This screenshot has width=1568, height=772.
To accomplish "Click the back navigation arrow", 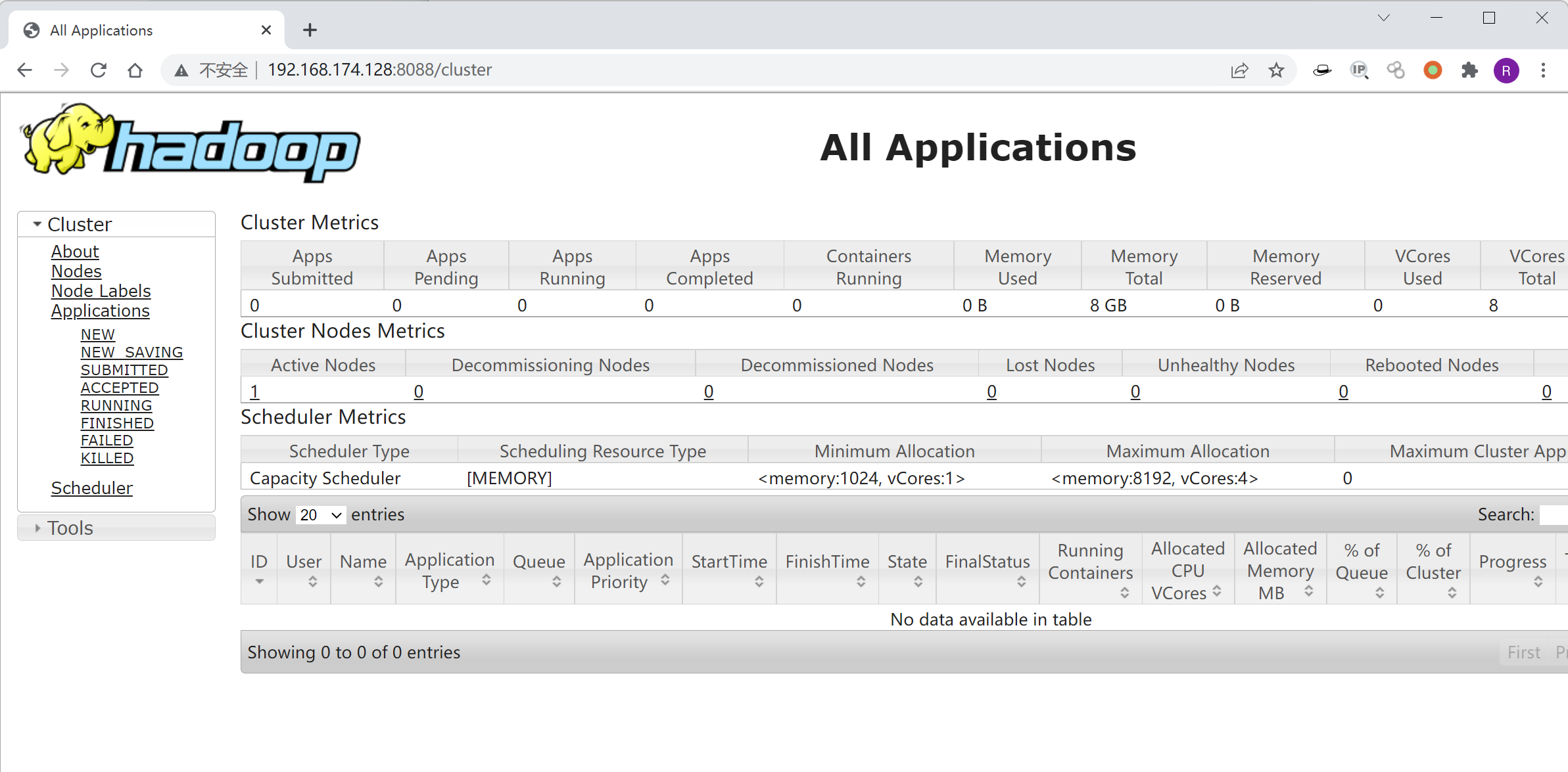I will click(x=25, y=70).
